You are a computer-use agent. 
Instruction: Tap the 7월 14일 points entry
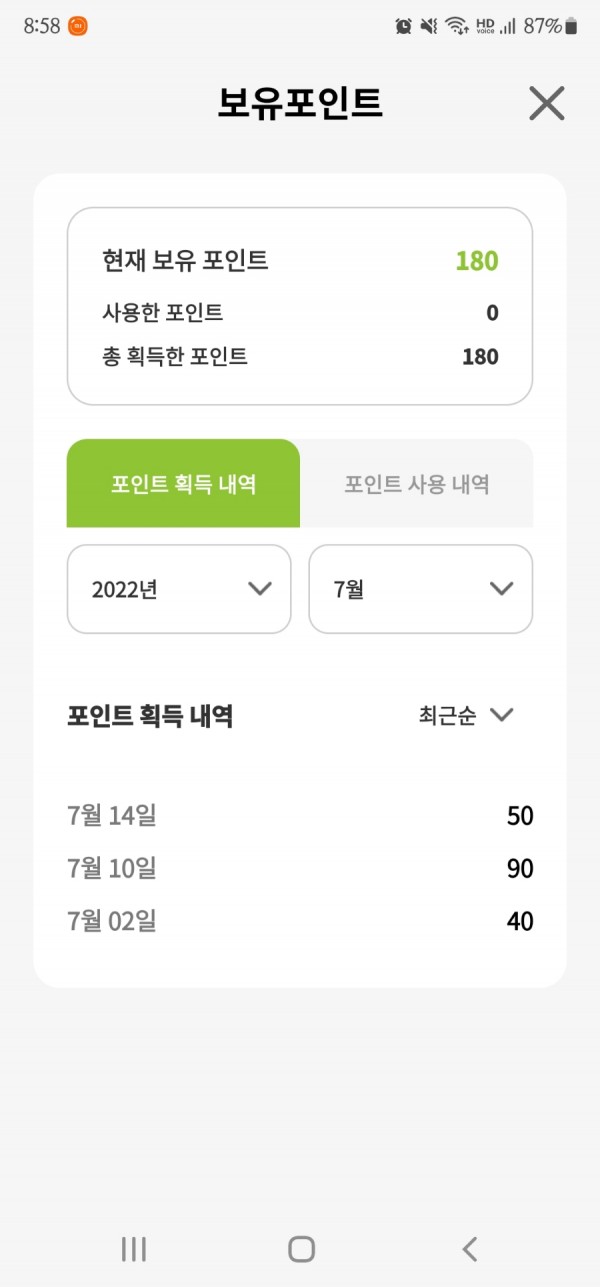(300, 816)
